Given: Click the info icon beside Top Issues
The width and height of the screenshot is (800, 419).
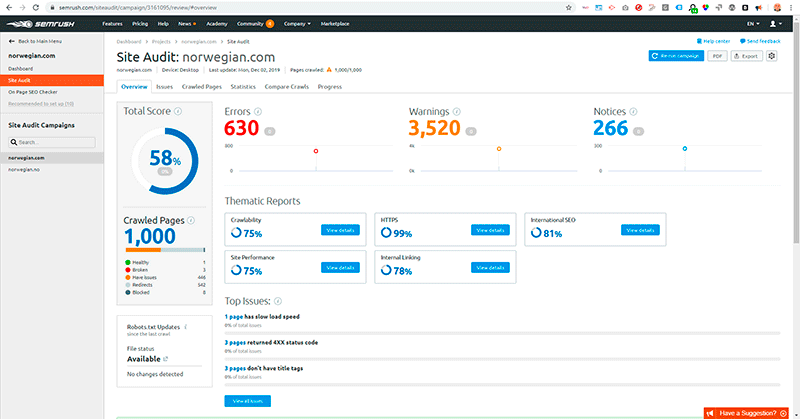Looking at the screenshot, I should point(278,301).
